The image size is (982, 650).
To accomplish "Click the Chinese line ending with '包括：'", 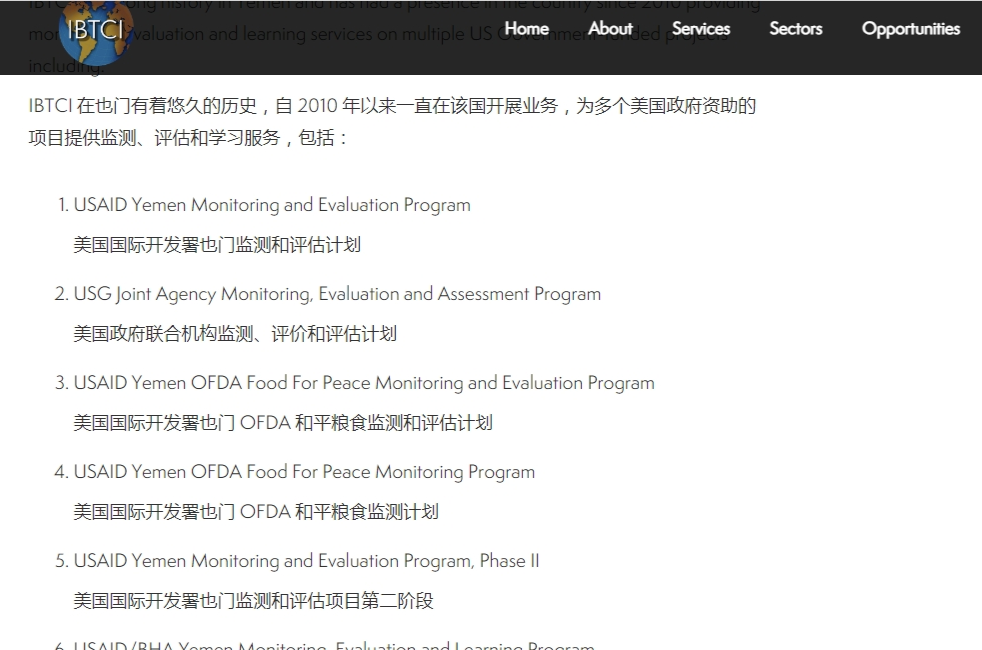I will pos(188,138).
